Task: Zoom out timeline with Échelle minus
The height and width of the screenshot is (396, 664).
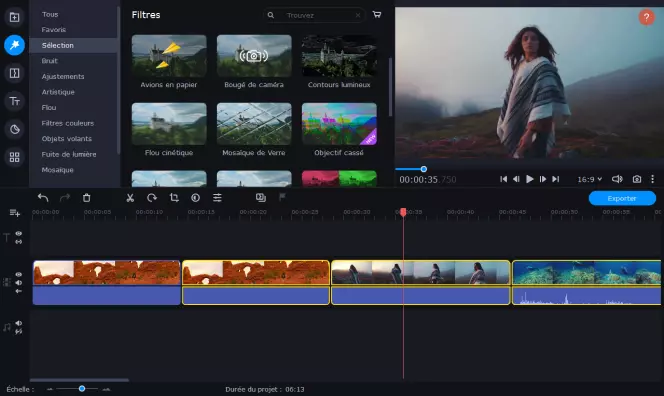Action: click(x=50, y=389)
